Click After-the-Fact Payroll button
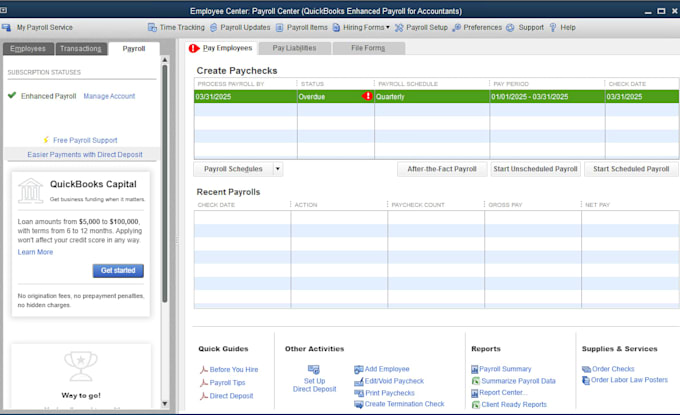The image size is (680, 415). pos(442,169)
